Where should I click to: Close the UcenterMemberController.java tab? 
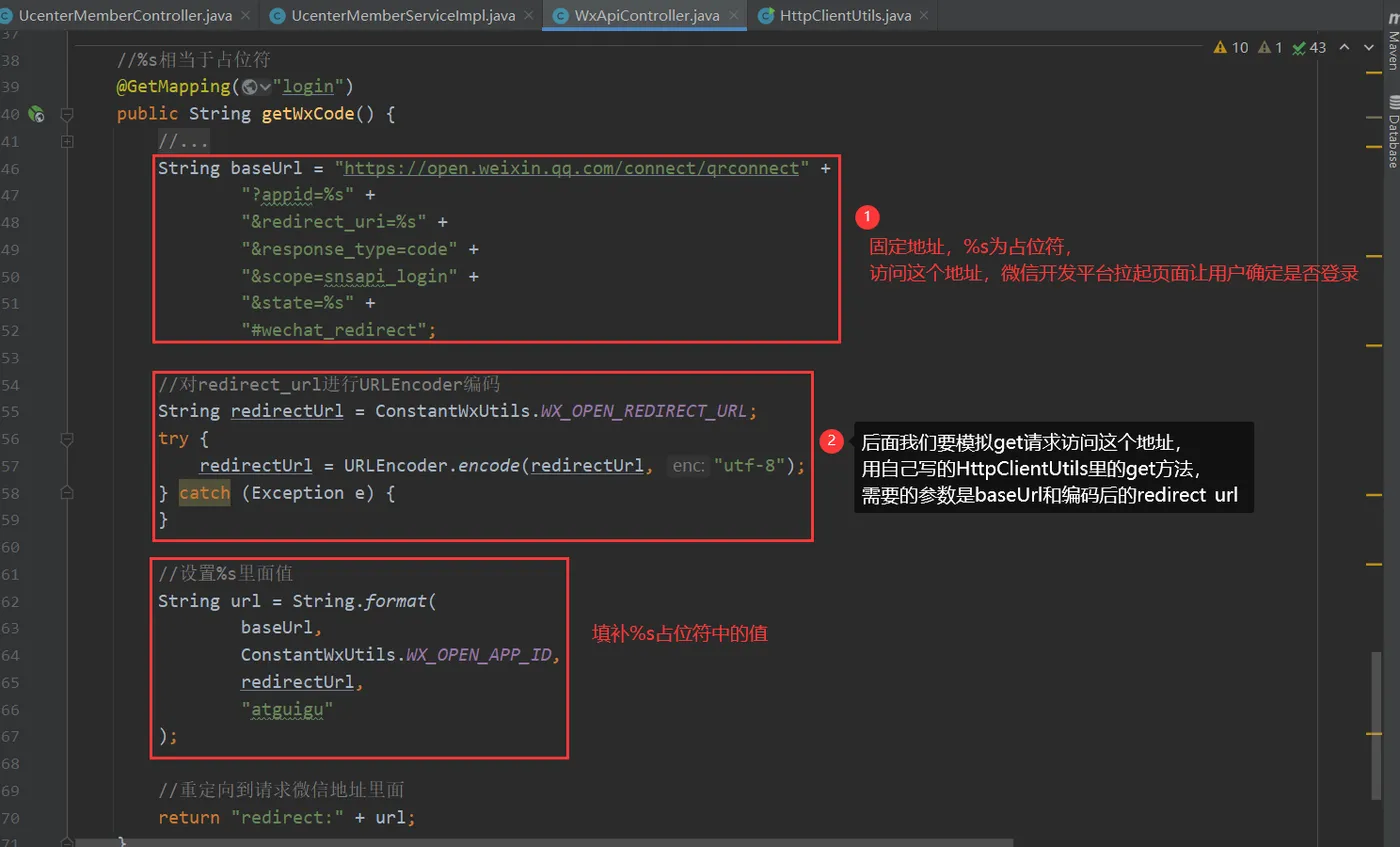pyautogui.click(x=246, y=16)
